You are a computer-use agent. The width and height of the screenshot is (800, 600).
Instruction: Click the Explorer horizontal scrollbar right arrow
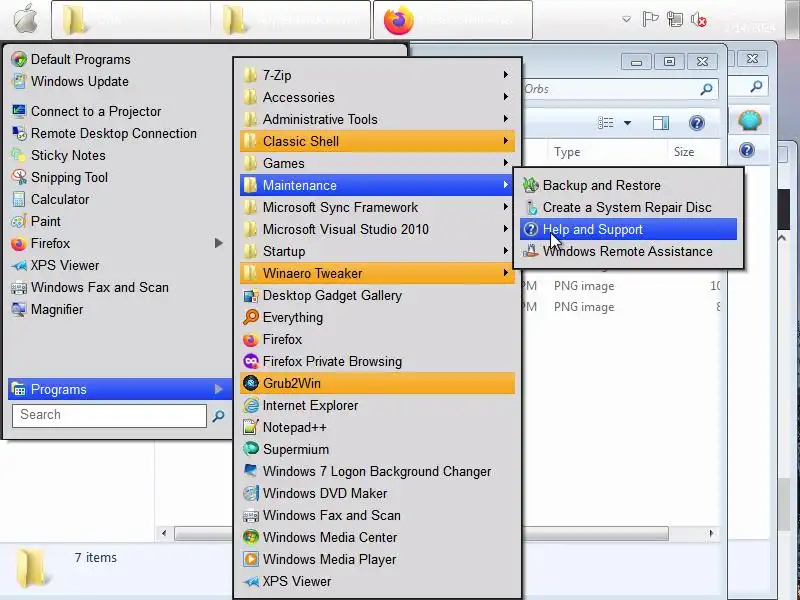click(x=711, y=533)
